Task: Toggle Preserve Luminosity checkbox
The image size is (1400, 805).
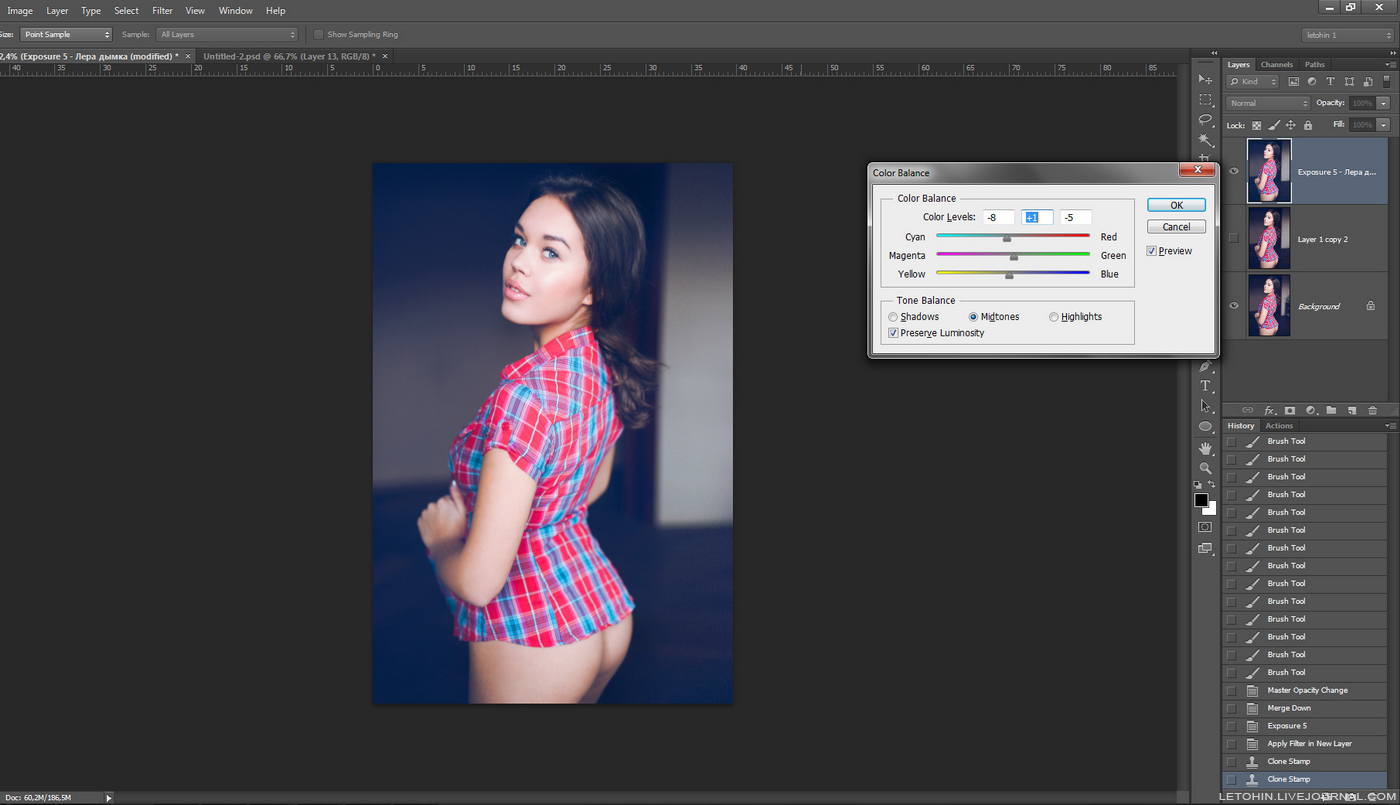Action: point(893,333)
